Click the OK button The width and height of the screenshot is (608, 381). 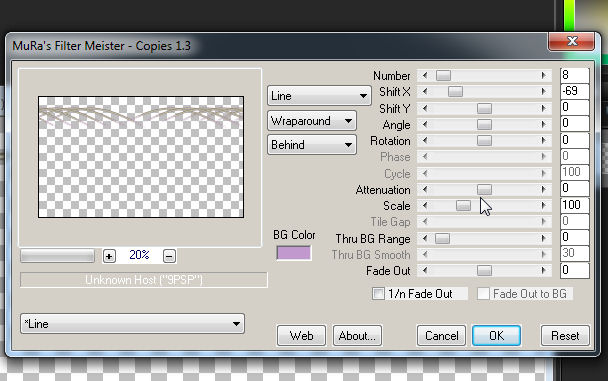[496, 336]
